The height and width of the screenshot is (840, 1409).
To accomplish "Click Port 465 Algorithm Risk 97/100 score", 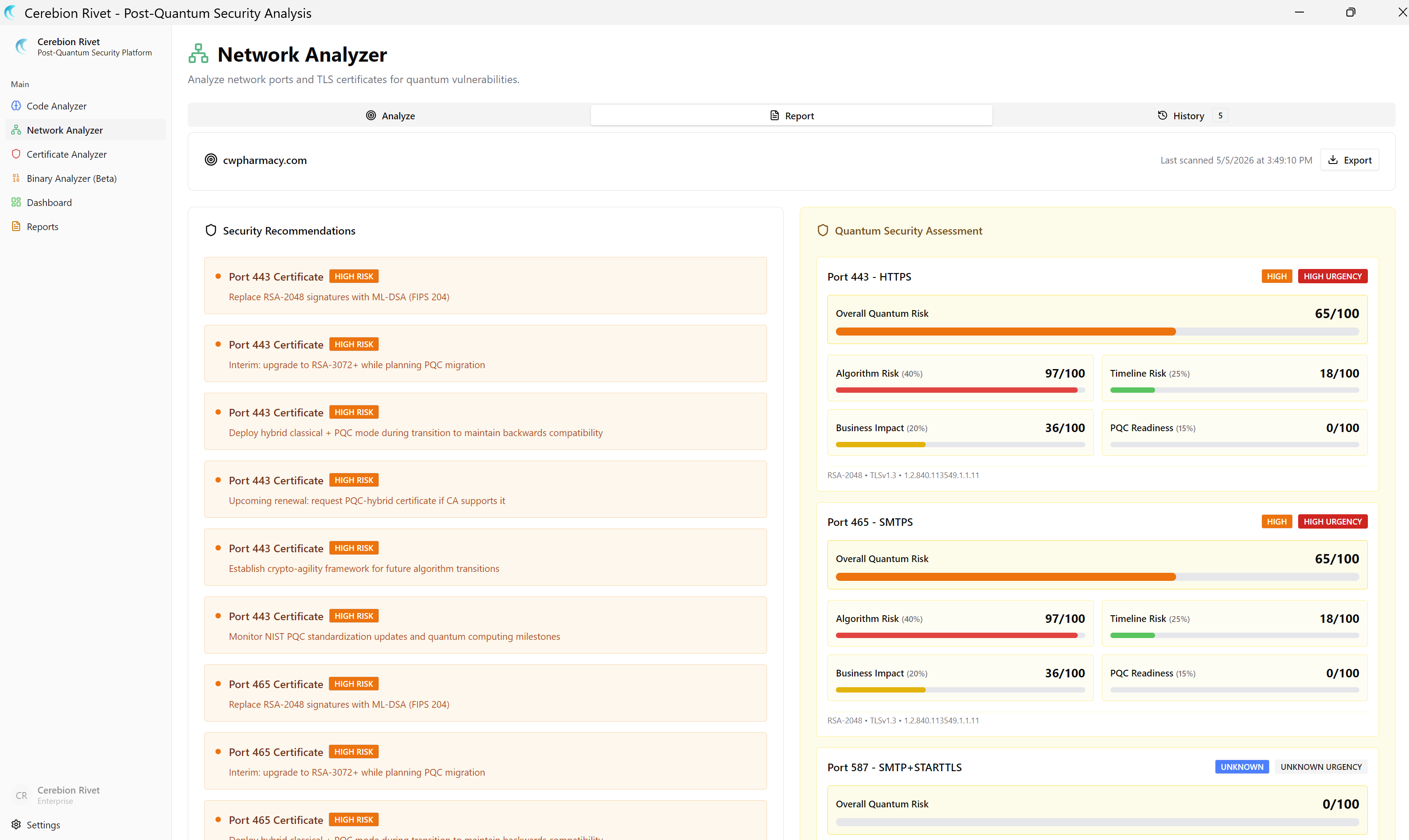I will pos(1065,619).
